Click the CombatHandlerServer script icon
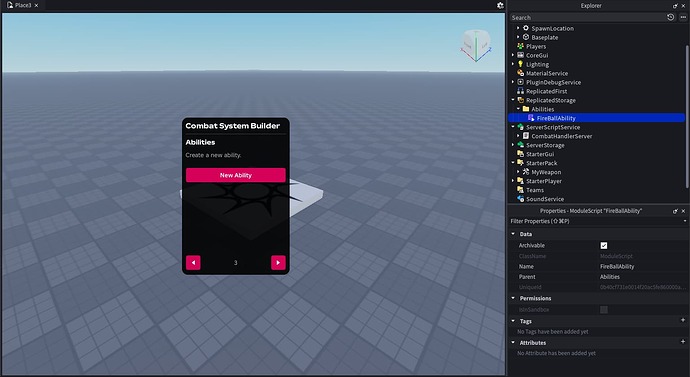The image size is (690, 377). pos(526,136)
